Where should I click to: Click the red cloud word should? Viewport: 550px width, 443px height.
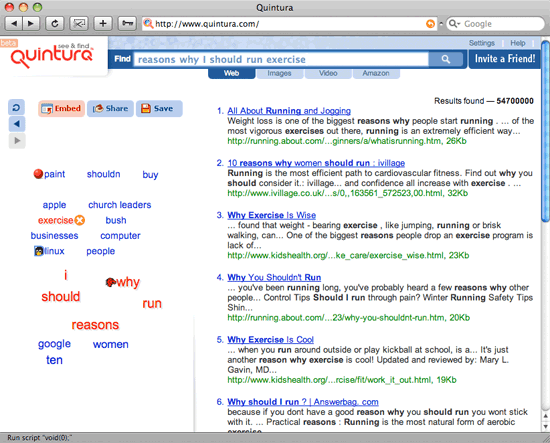[x=61, y=297]
